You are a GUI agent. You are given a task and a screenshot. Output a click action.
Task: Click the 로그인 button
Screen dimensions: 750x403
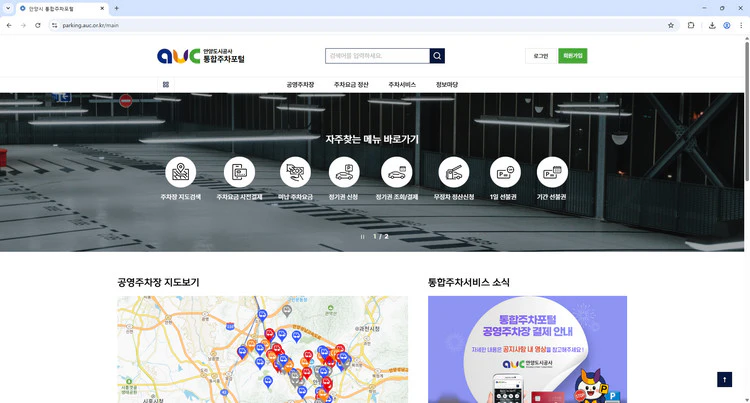tap(540, 56)
